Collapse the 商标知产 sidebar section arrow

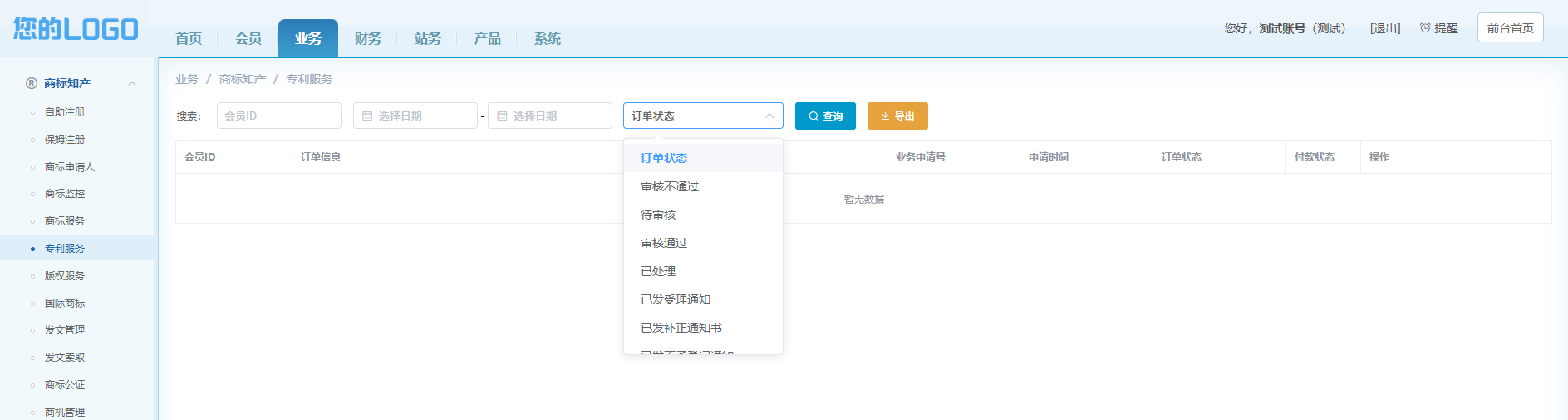pyautogui.click(x=131, y=83)
